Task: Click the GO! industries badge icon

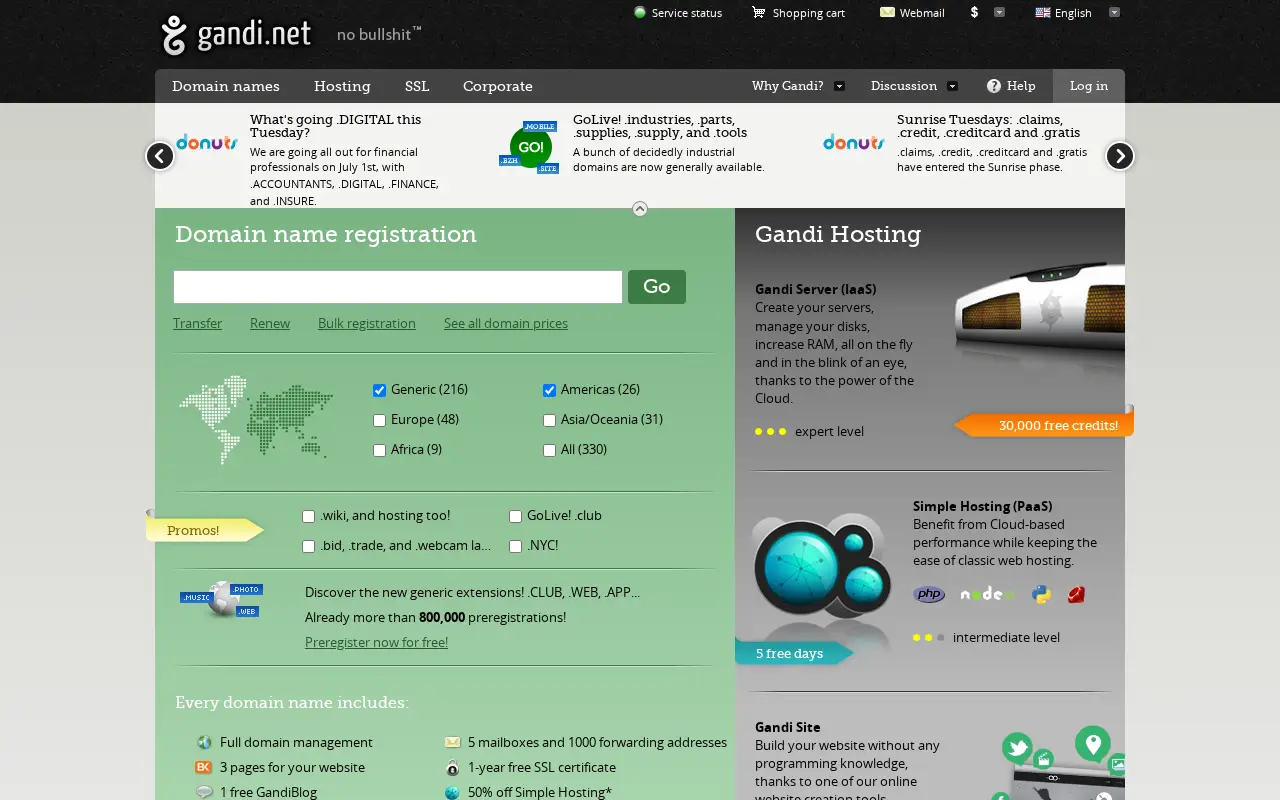Action: tap(529, 148)
